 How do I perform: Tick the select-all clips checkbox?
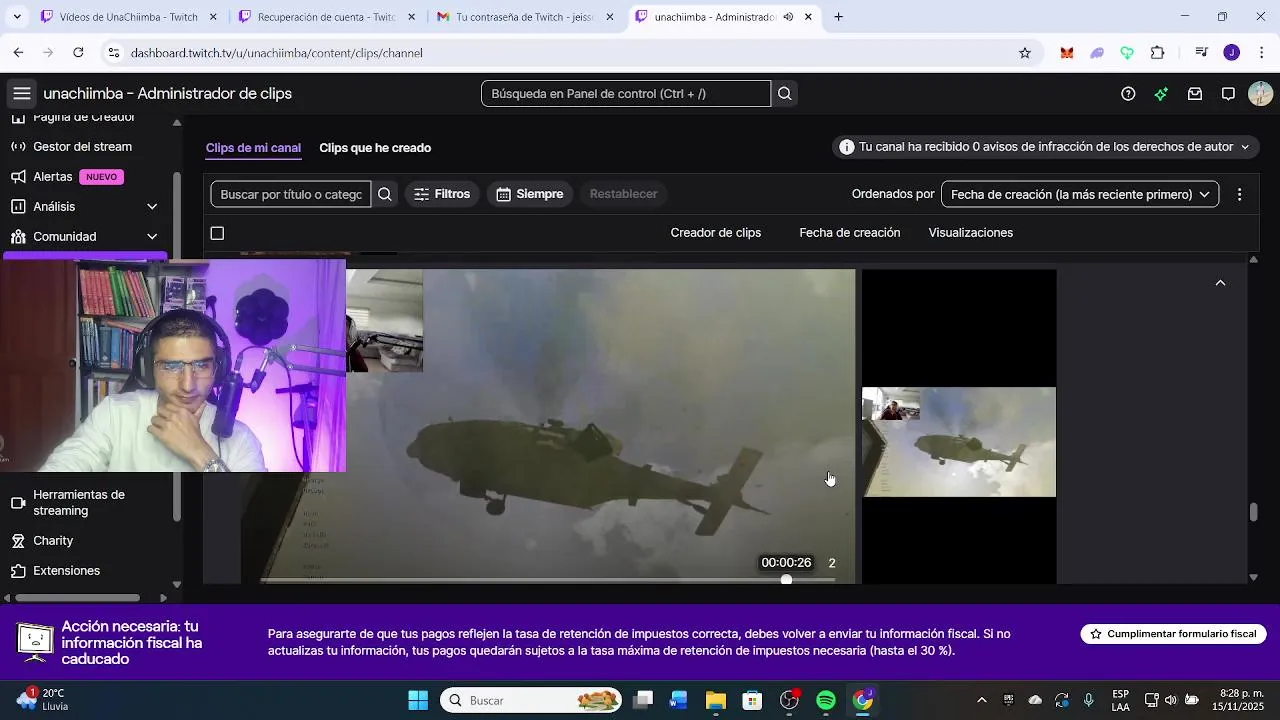tap(217, 233)
